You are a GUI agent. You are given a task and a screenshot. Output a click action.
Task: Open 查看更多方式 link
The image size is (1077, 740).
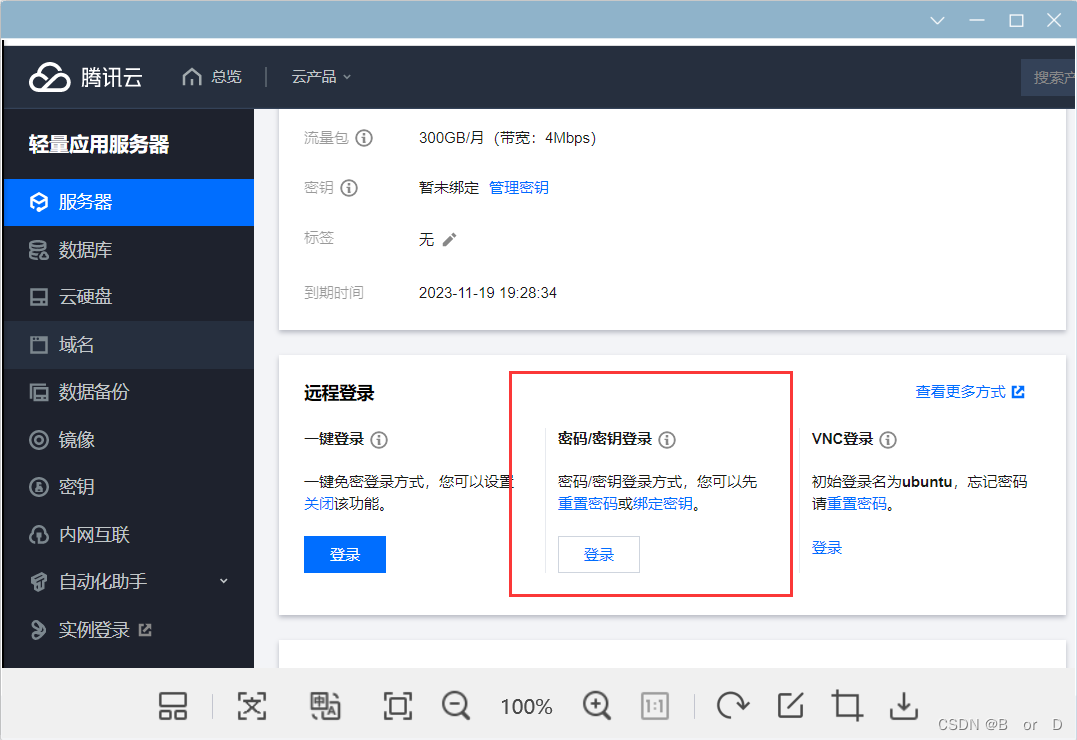click(x=970, y=392)
